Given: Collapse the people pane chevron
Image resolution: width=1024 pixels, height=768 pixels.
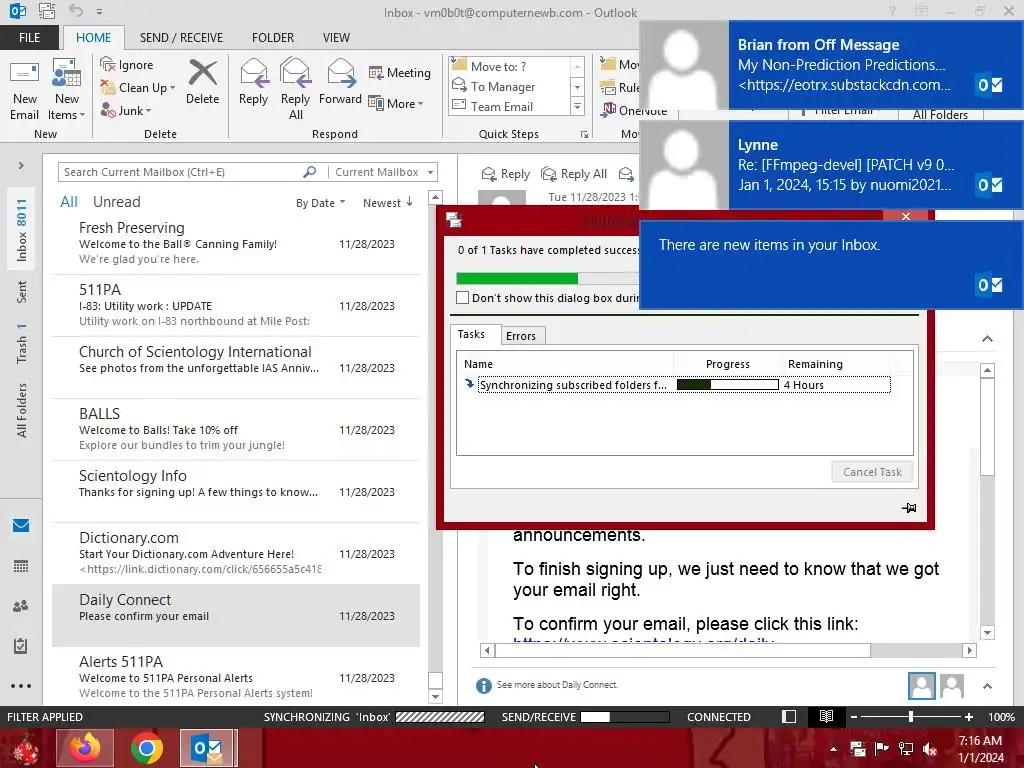Looking at the screenshot, I should [x=987, y=686].
